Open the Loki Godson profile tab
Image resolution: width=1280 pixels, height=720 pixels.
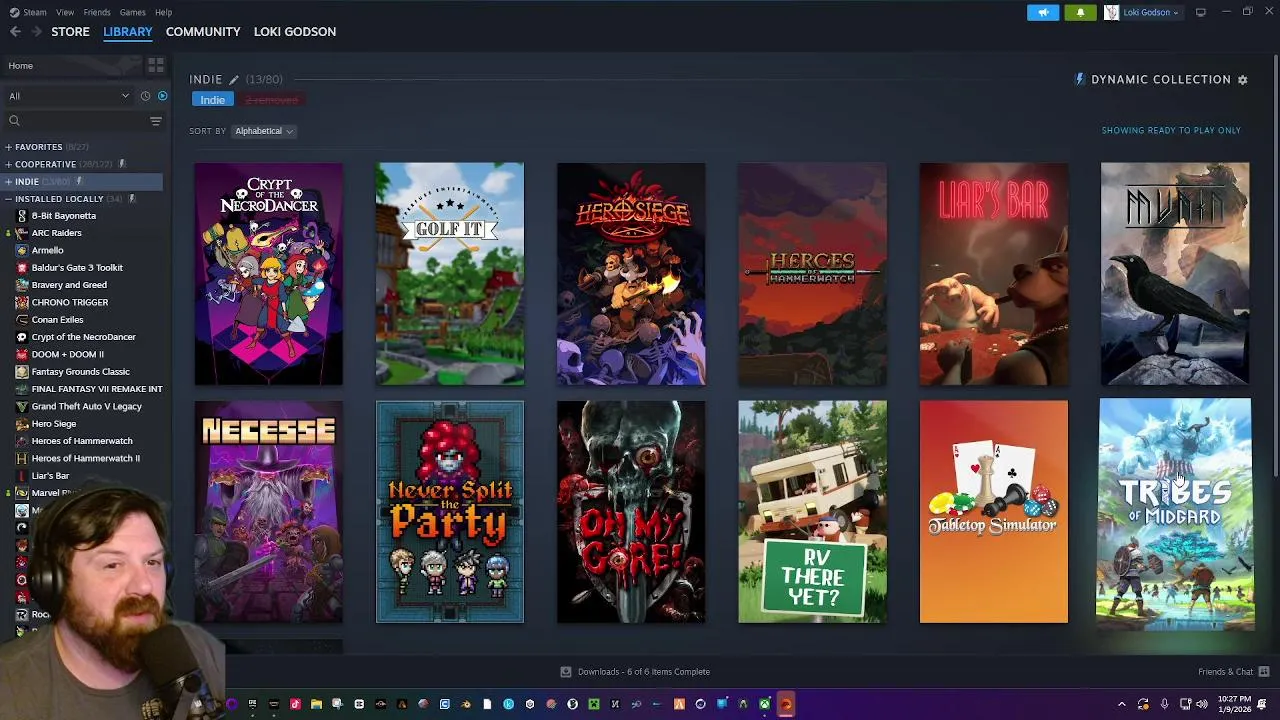(x=295, y=32)
